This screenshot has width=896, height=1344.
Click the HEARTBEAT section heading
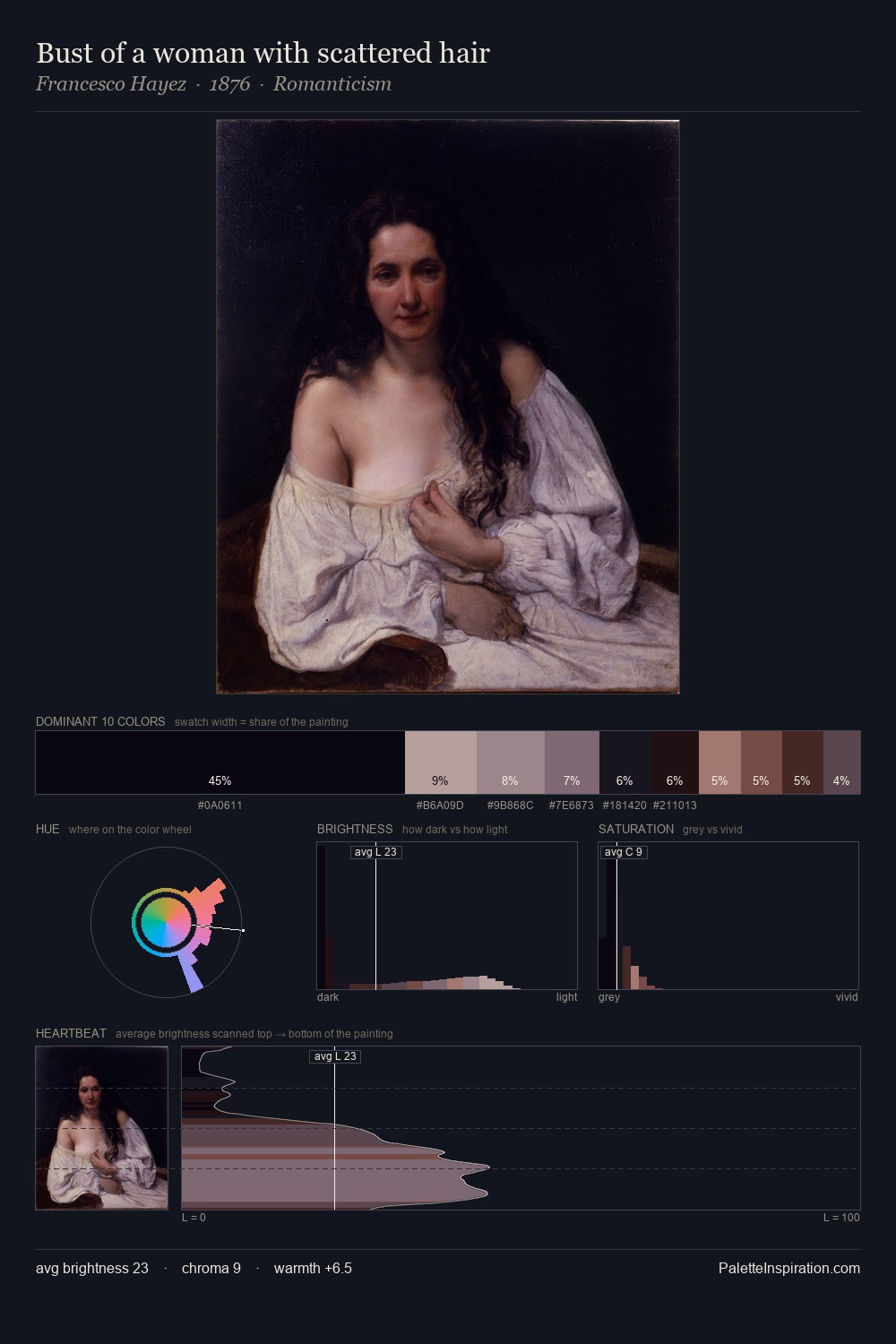(71, 1033)
